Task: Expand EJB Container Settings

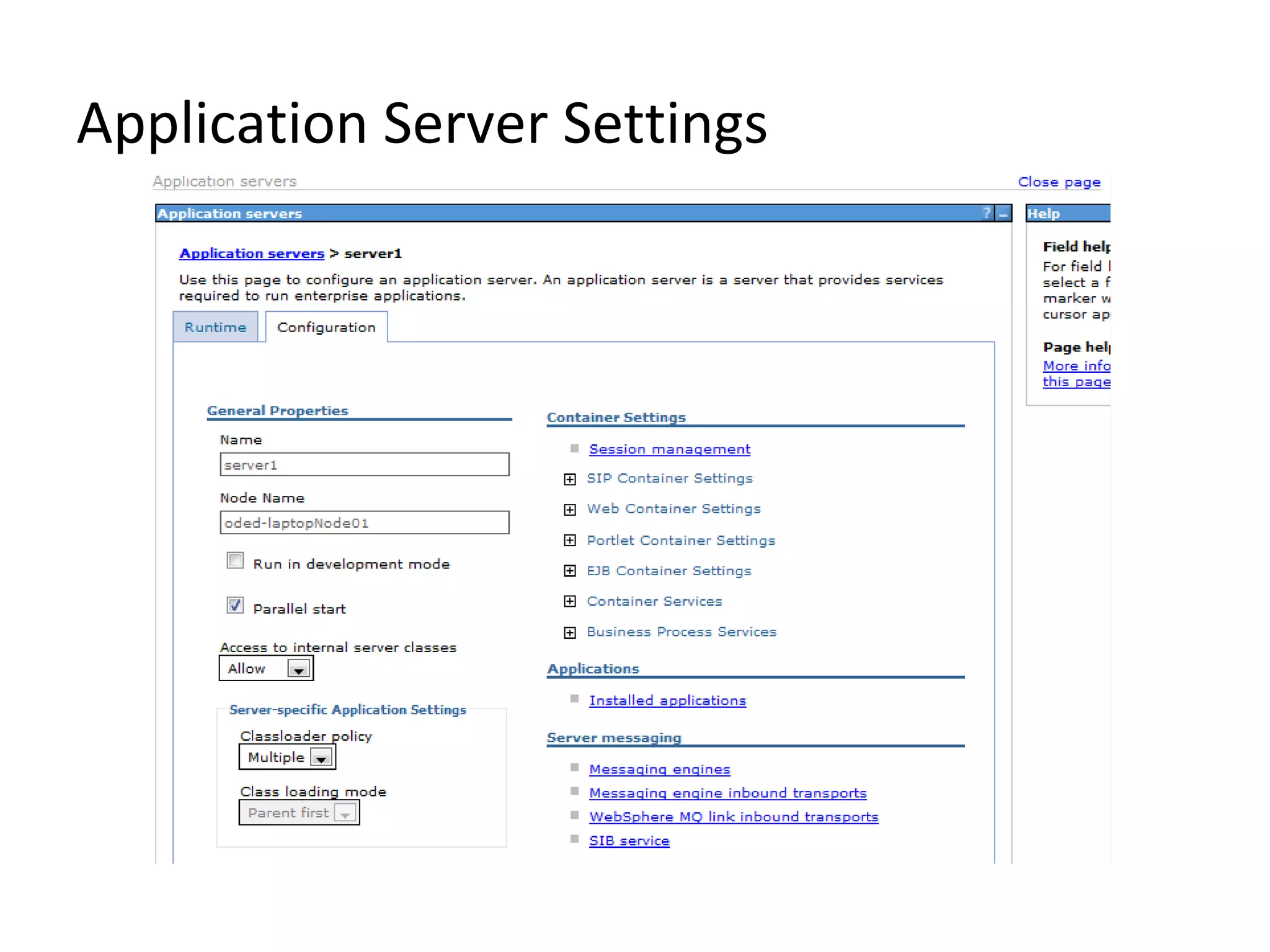Action: (570, 571)
